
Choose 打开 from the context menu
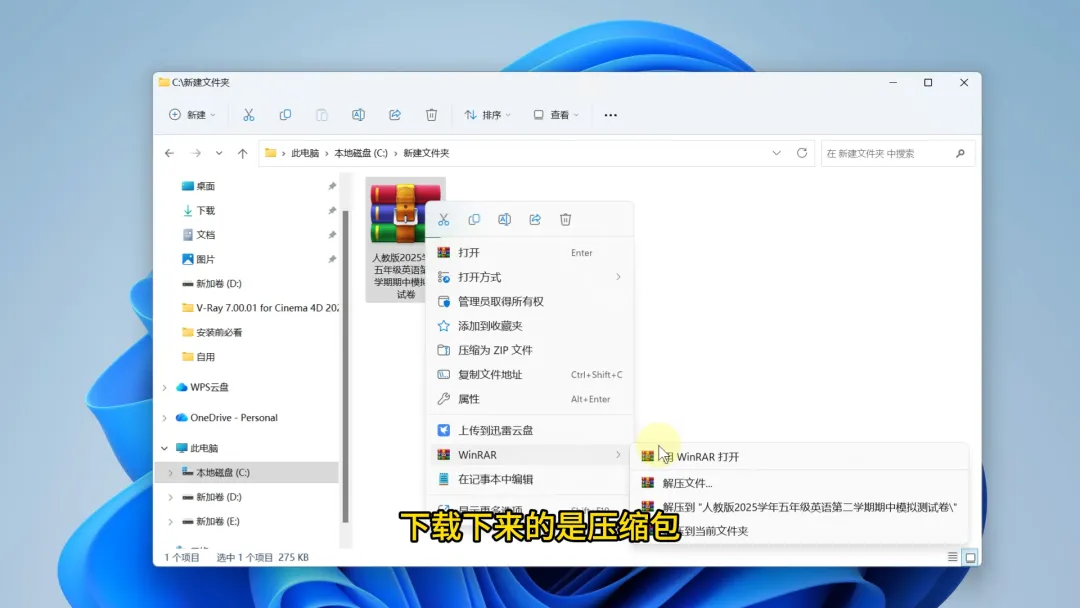530,253
